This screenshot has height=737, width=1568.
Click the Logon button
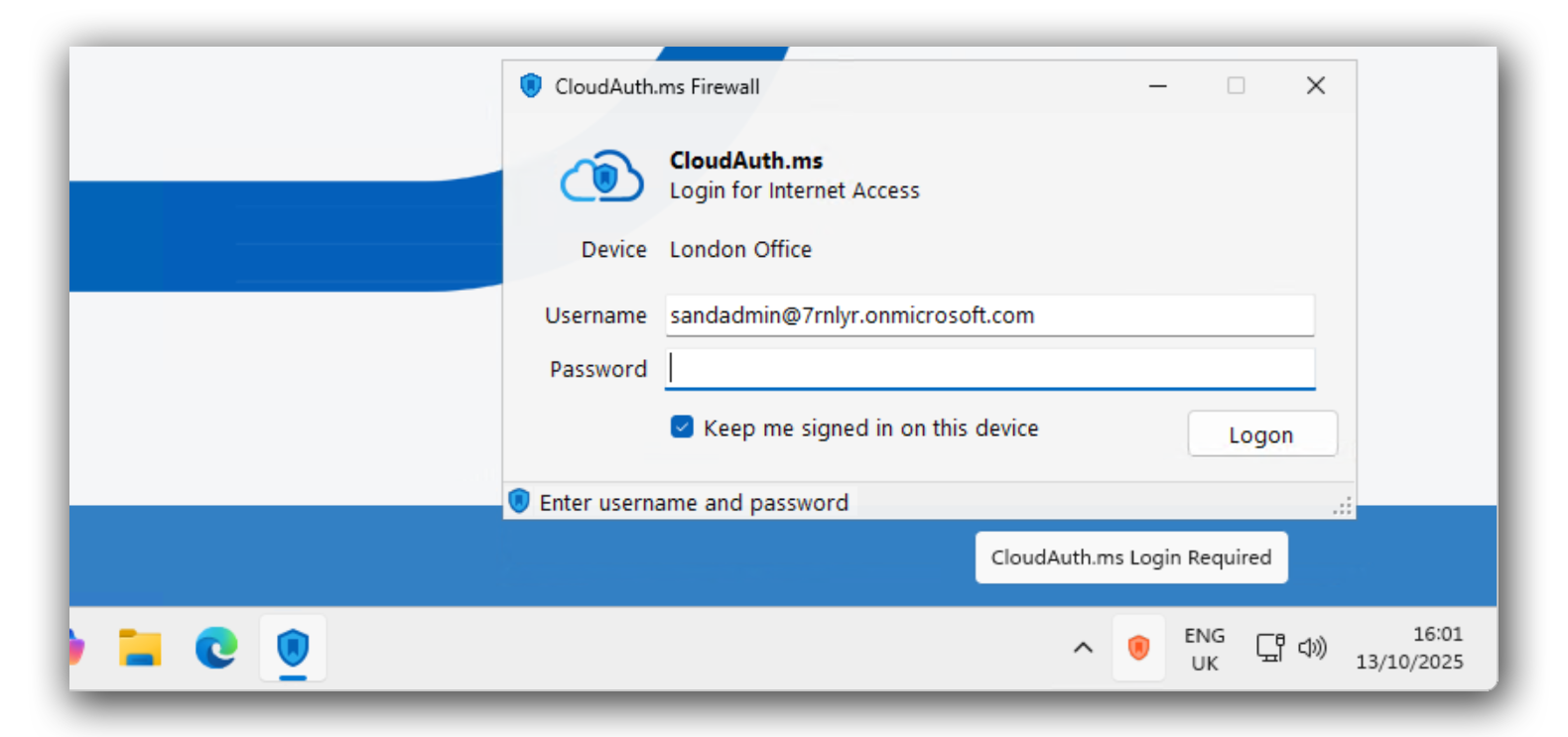point(1261,433)
